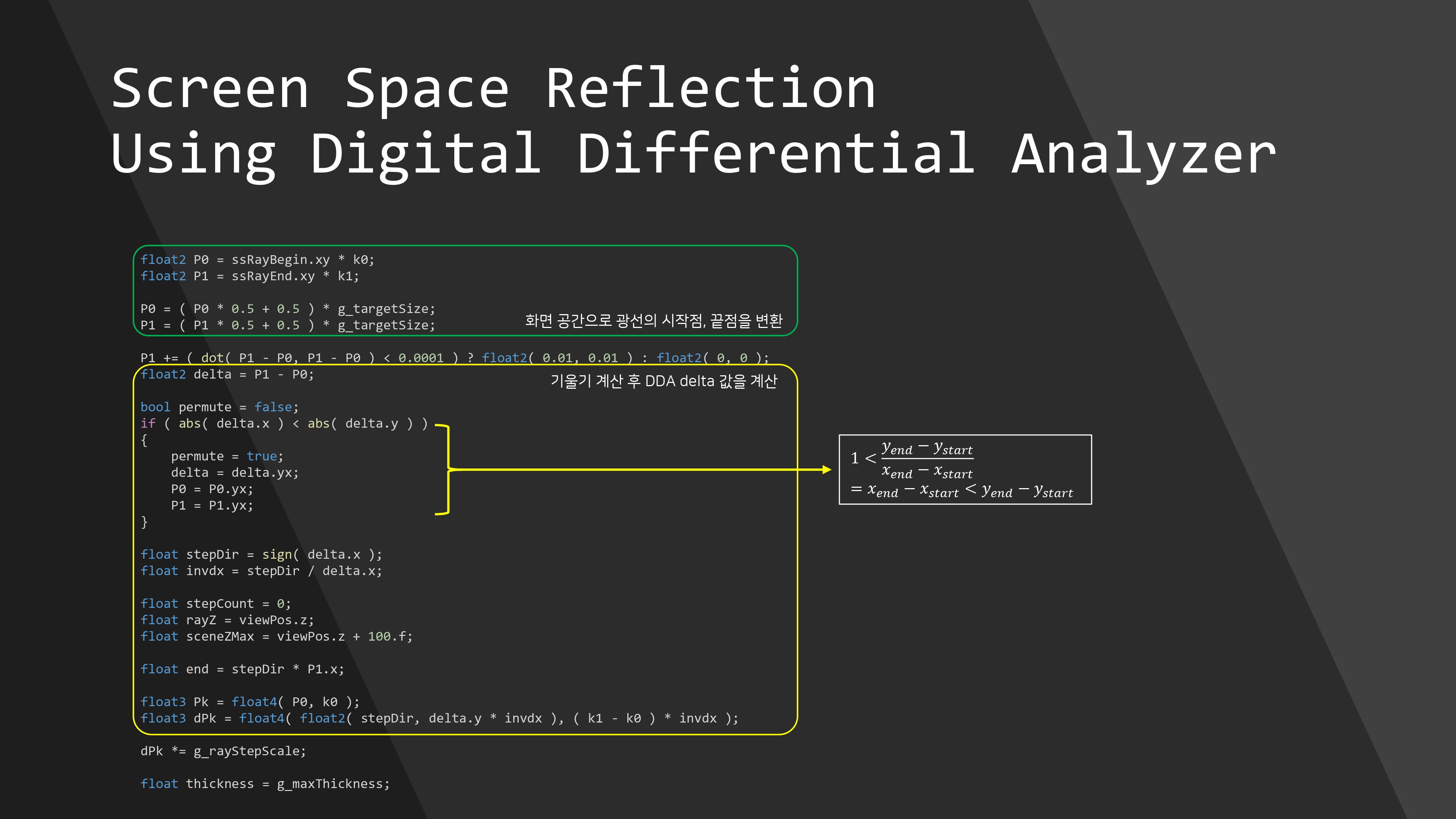
Task: Click the "float2 P0 = ssRayBegin.xy * k0;" line
Action: [x=257, y=260]
